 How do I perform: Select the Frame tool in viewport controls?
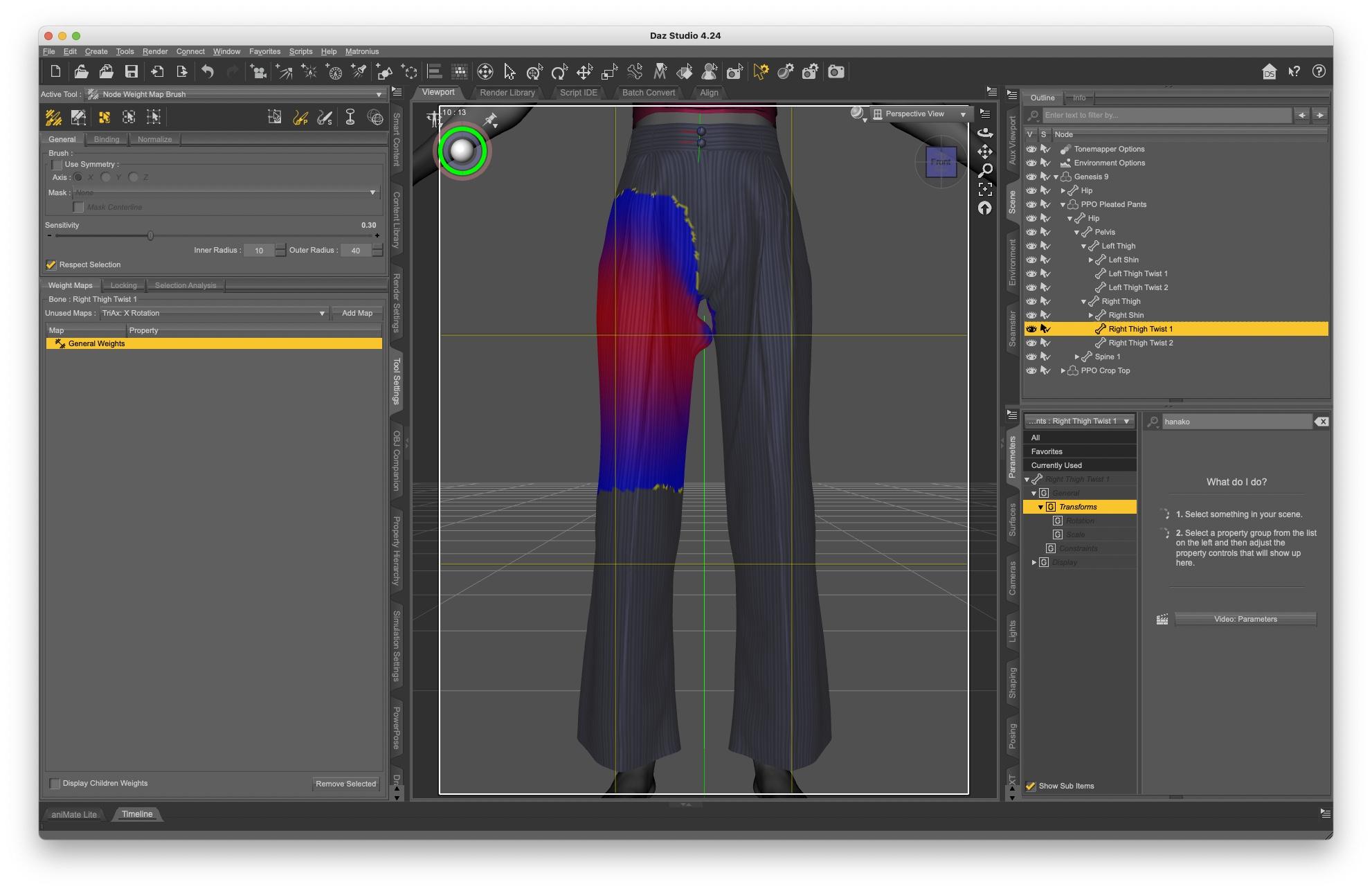(x=985, y=189)
